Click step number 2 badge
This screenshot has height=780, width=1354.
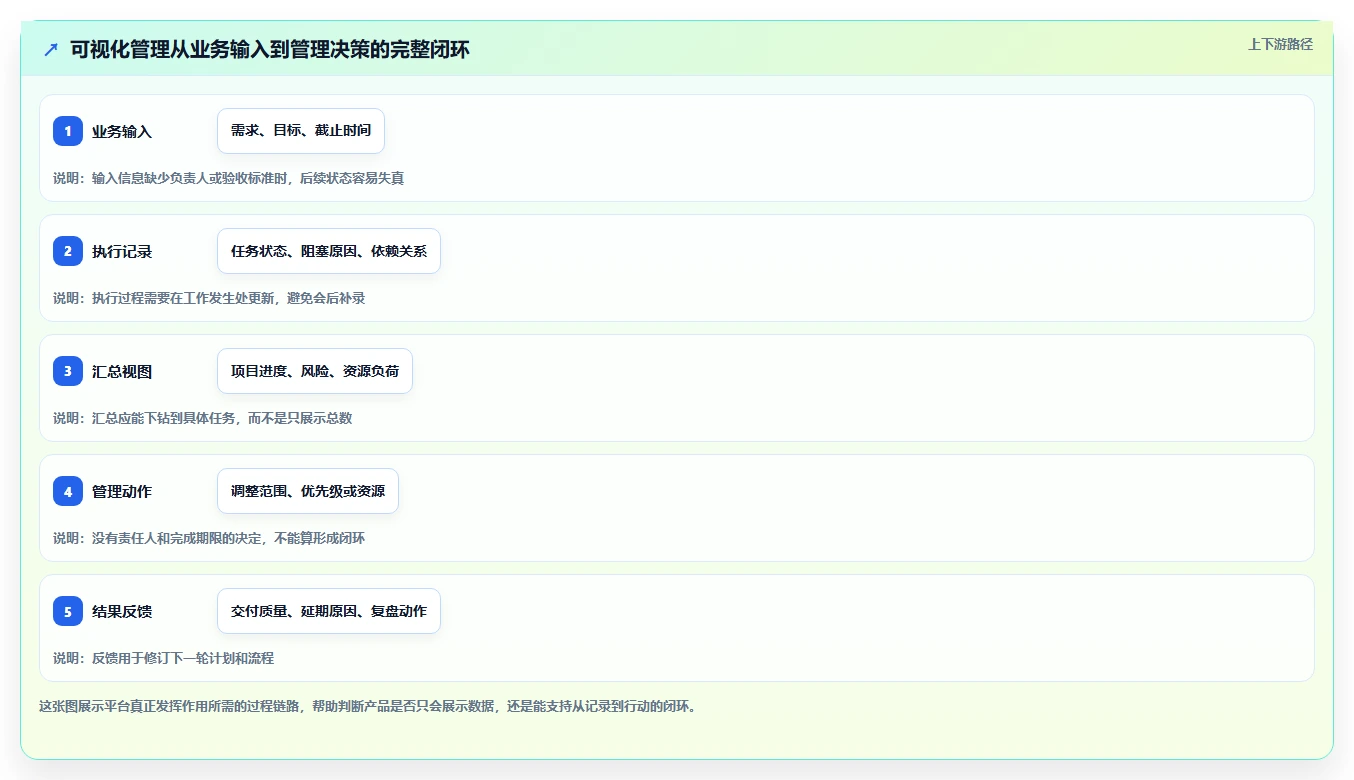68,251
